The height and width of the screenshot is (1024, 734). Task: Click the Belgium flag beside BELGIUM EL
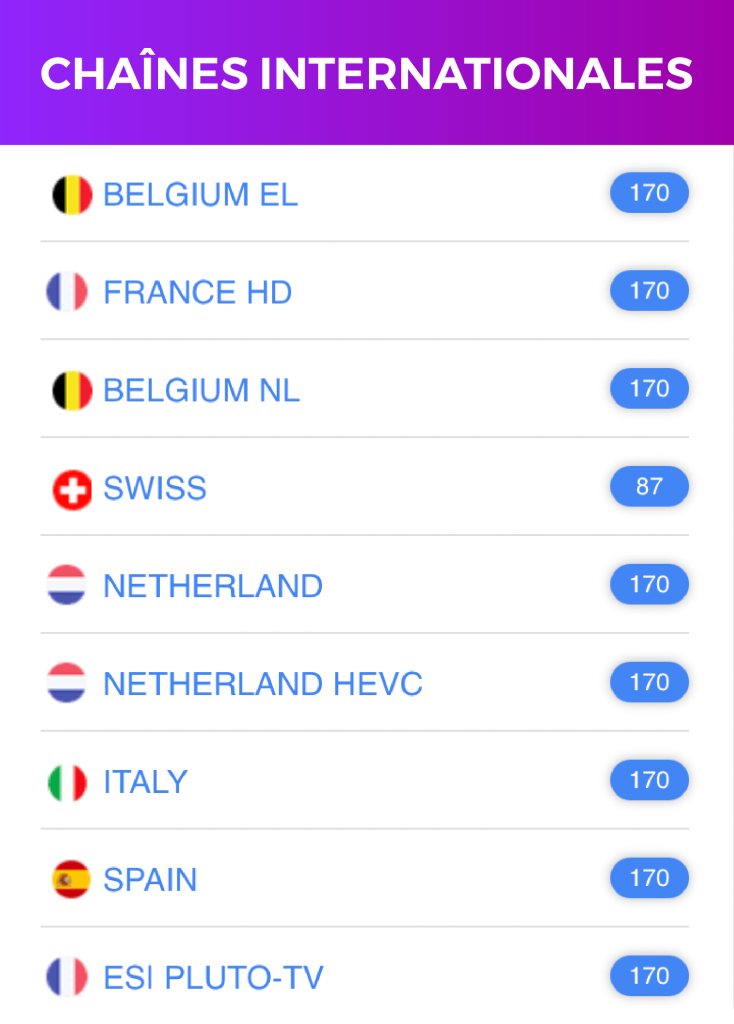[x=72, y=194]
